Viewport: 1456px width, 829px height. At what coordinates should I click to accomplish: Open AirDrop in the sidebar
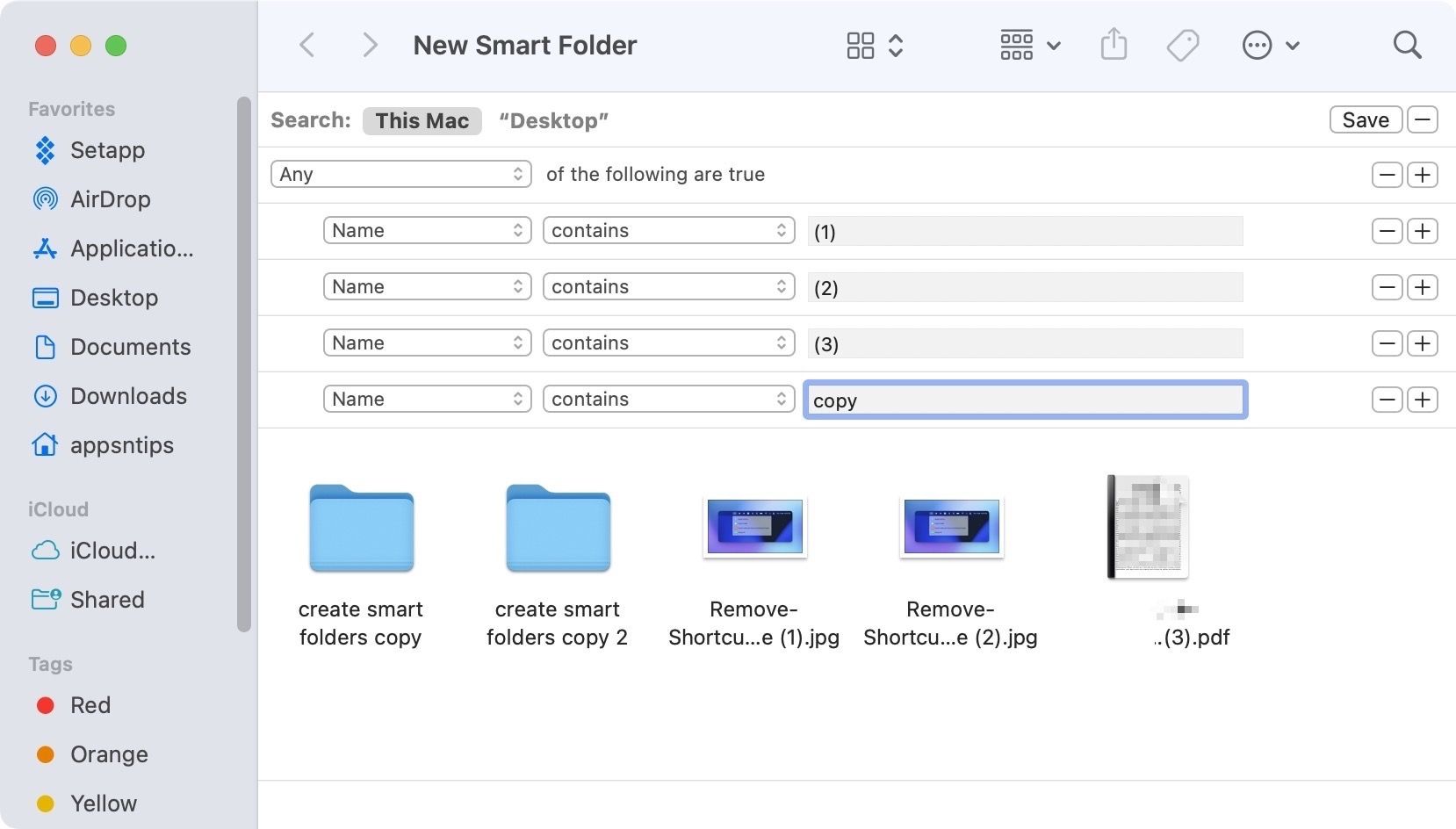110,199
